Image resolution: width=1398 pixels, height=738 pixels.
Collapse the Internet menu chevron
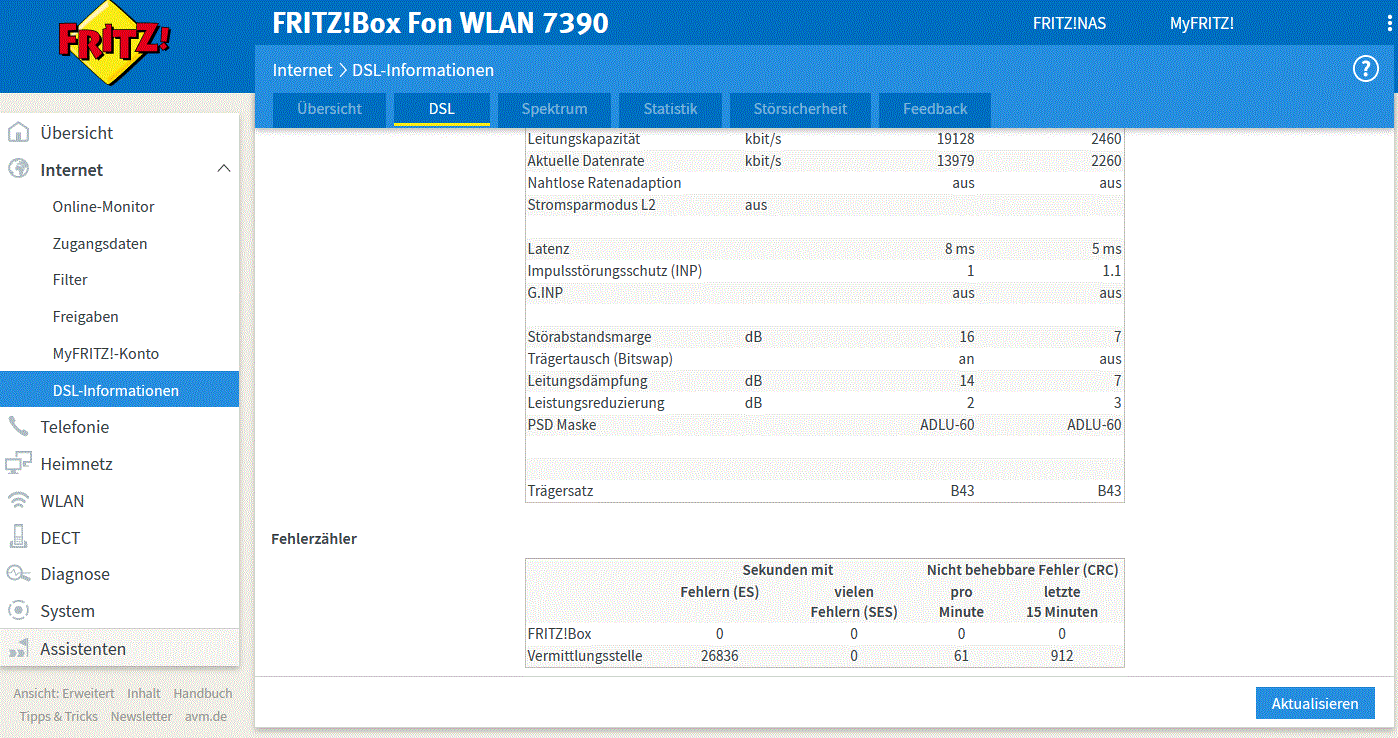(x=224, y=169)
